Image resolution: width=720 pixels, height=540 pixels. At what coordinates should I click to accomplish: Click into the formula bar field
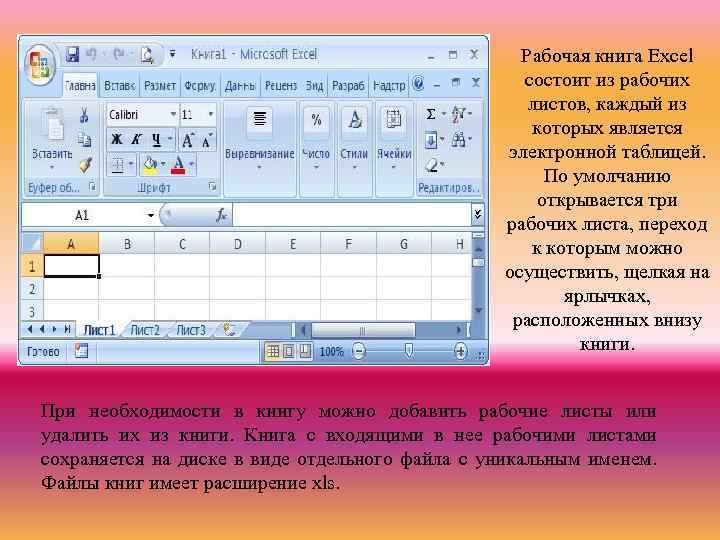coord(352,215)
